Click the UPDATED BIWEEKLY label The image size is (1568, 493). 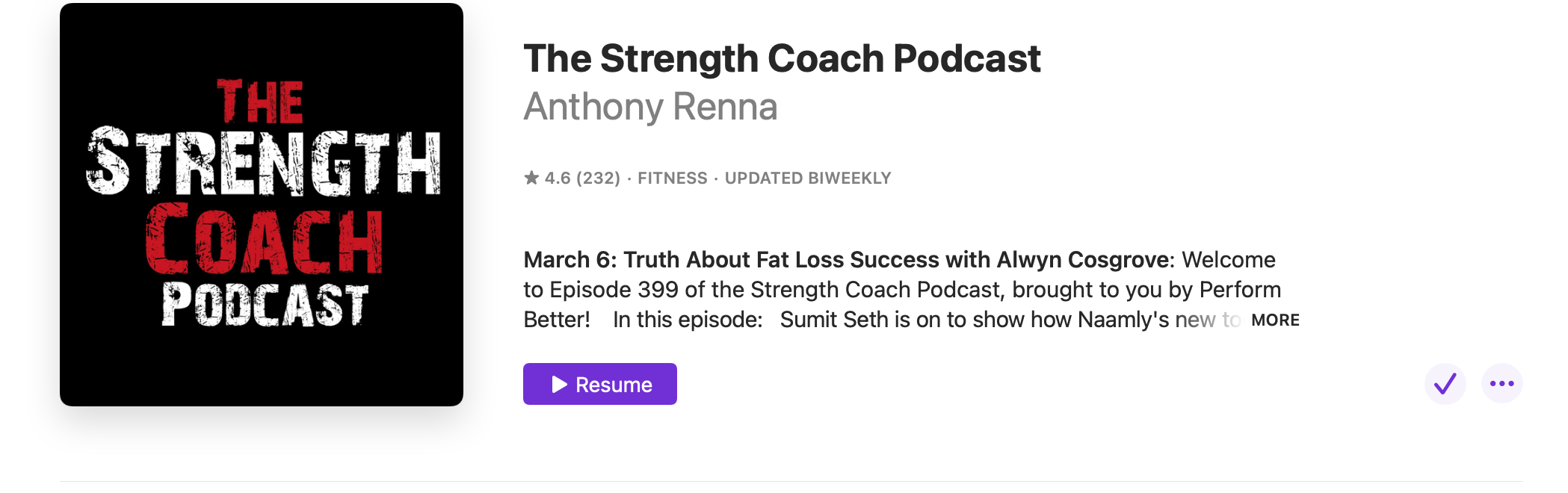tap(808, 179)
